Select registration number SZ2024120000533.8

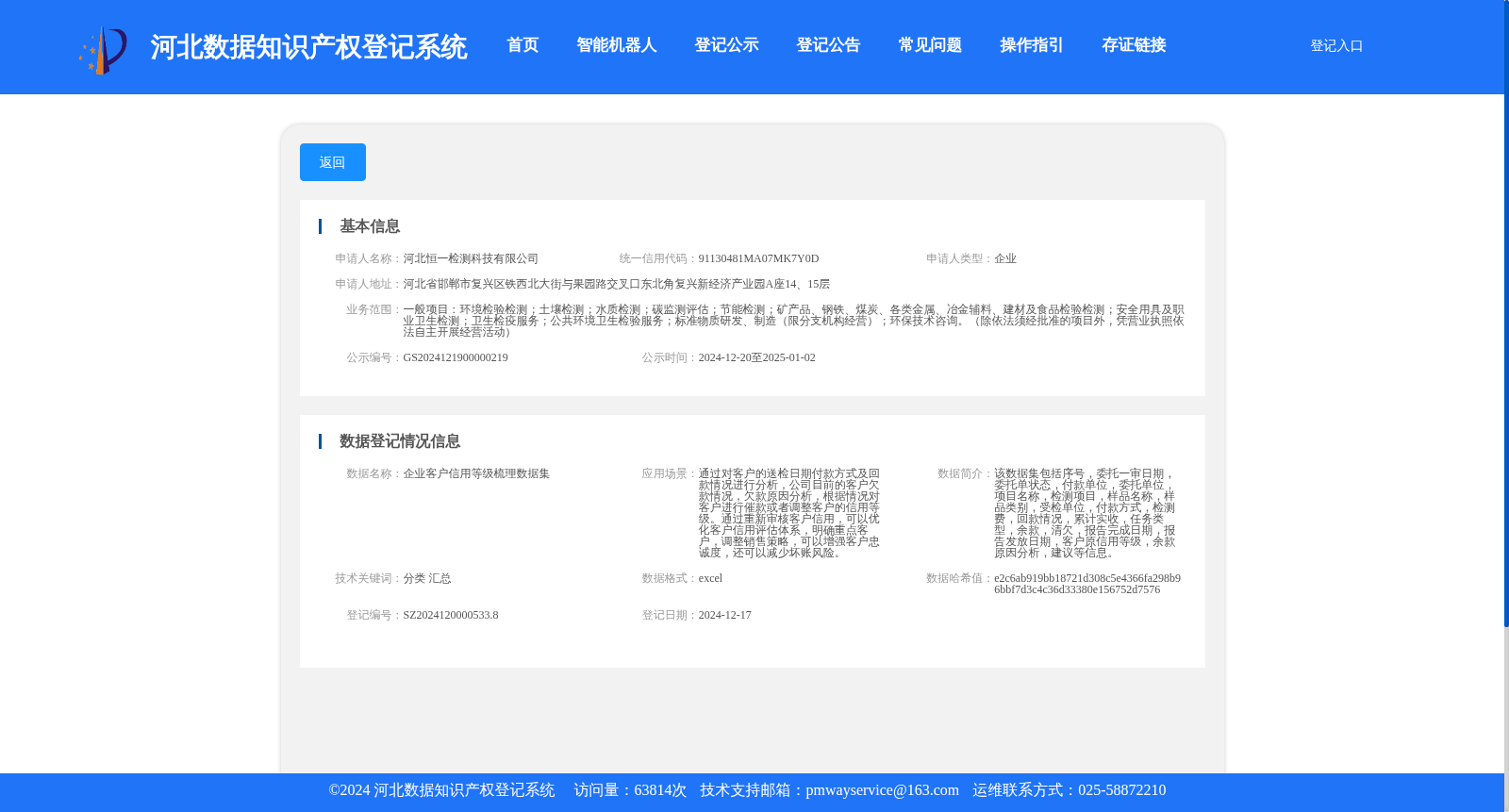[x=451, y=615]
